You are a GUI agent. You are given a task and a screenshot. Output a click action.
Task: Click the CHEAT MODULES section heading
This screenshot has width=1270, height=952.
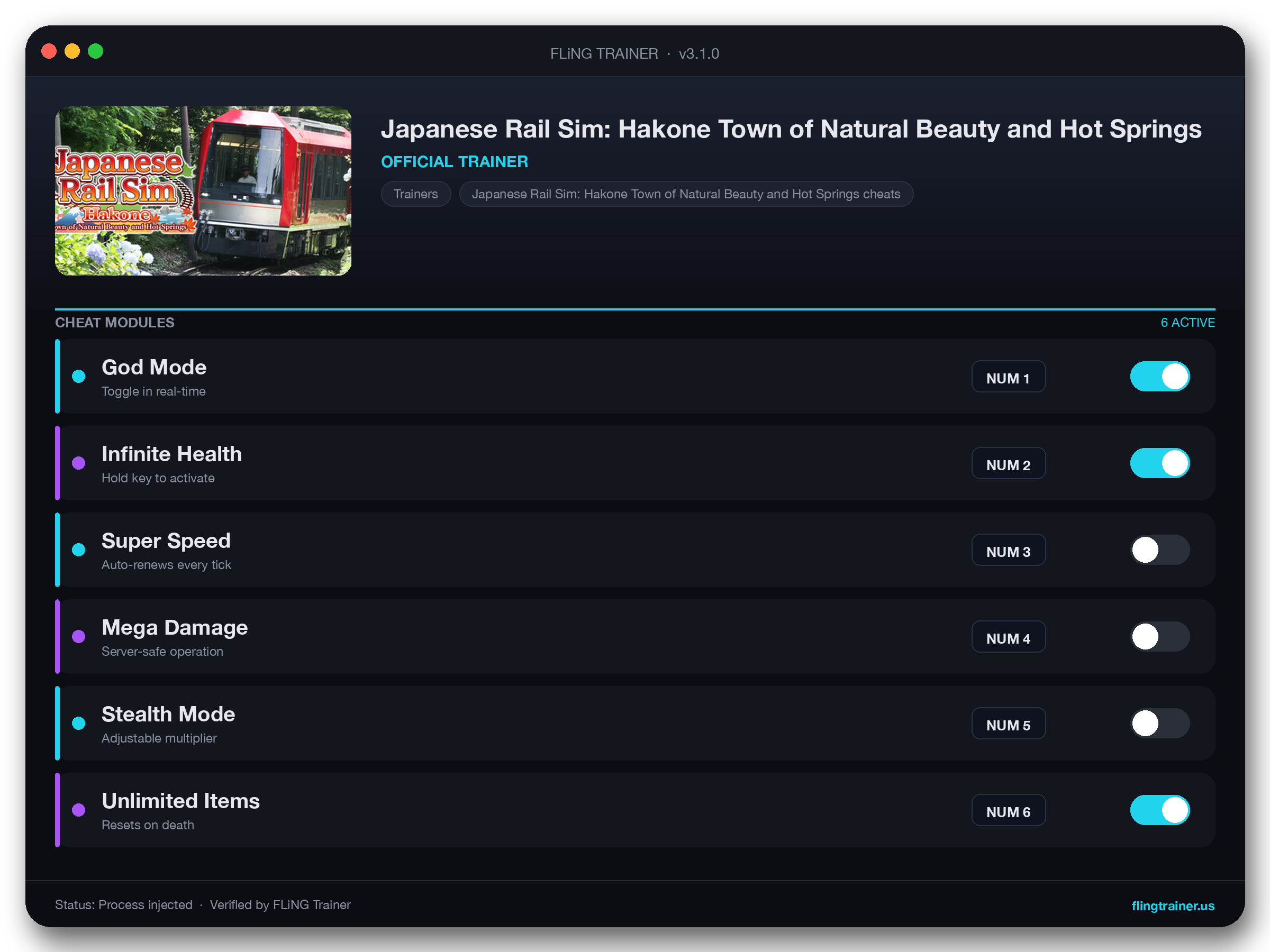point(115,323)
